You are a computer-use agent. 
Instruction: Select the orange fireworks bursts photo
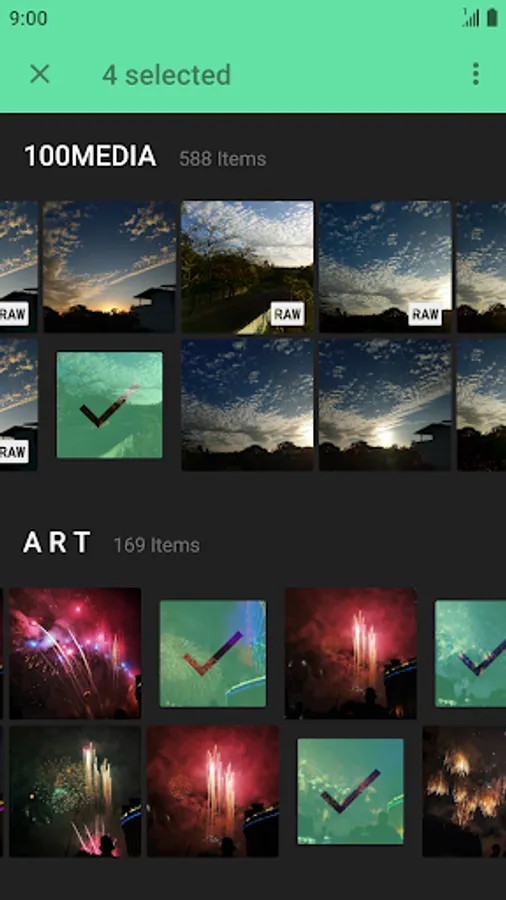(464, 791)
